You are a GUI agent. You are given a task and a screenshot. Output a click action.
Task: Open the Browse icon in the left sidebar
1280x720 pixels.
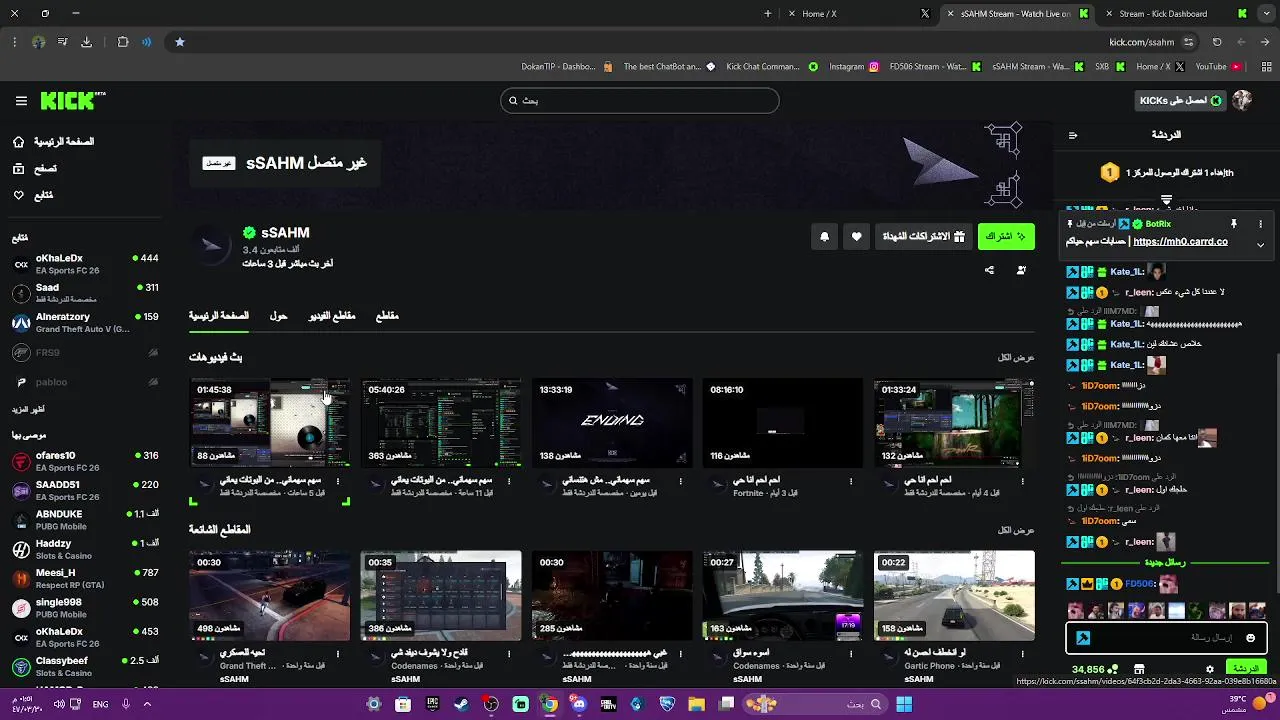click(x=18, y=169)
